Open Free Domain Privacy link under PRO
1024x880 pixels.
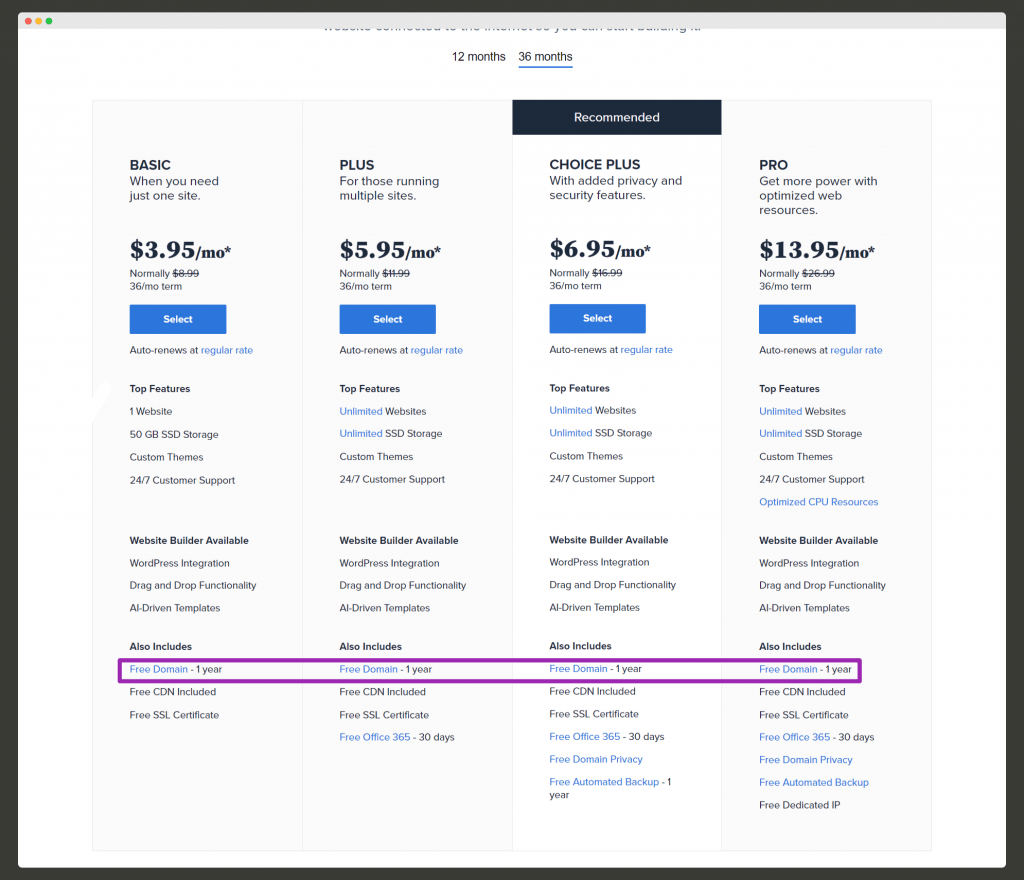(x=805, y=761)
